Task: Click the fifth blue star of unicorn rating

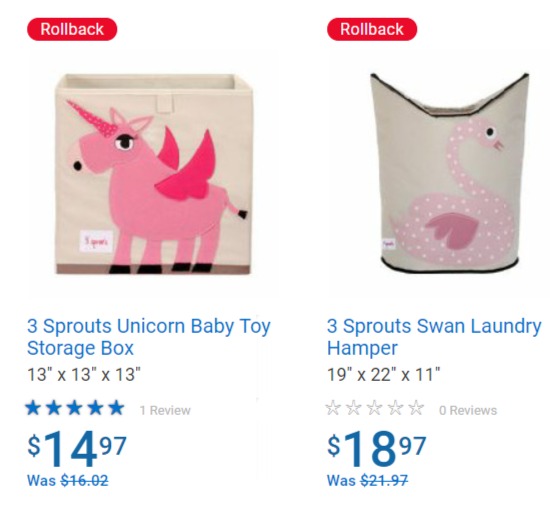Action: tap(116, 408)
